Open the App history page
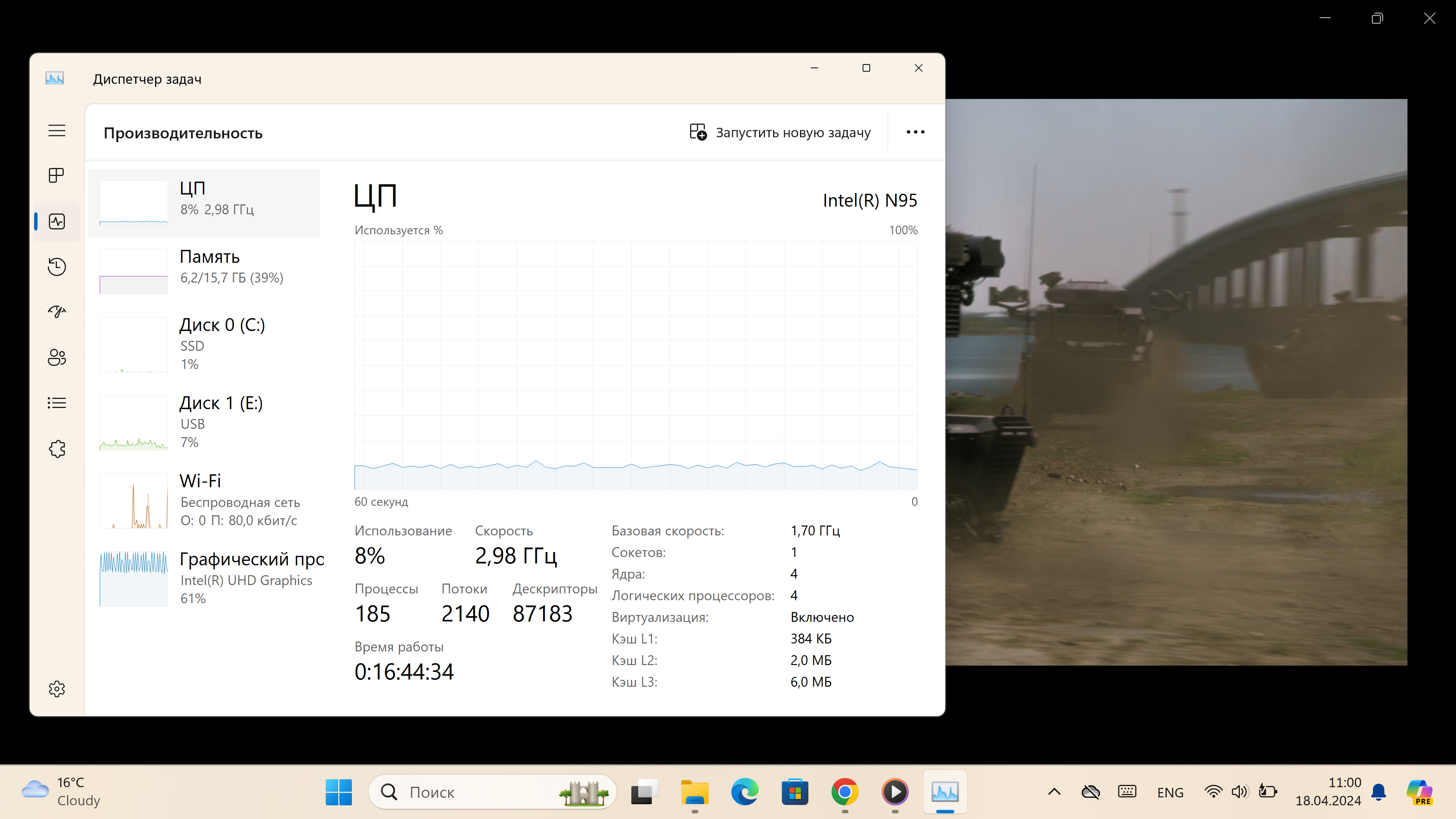The image size is (1456, 819). coord(56,267)
